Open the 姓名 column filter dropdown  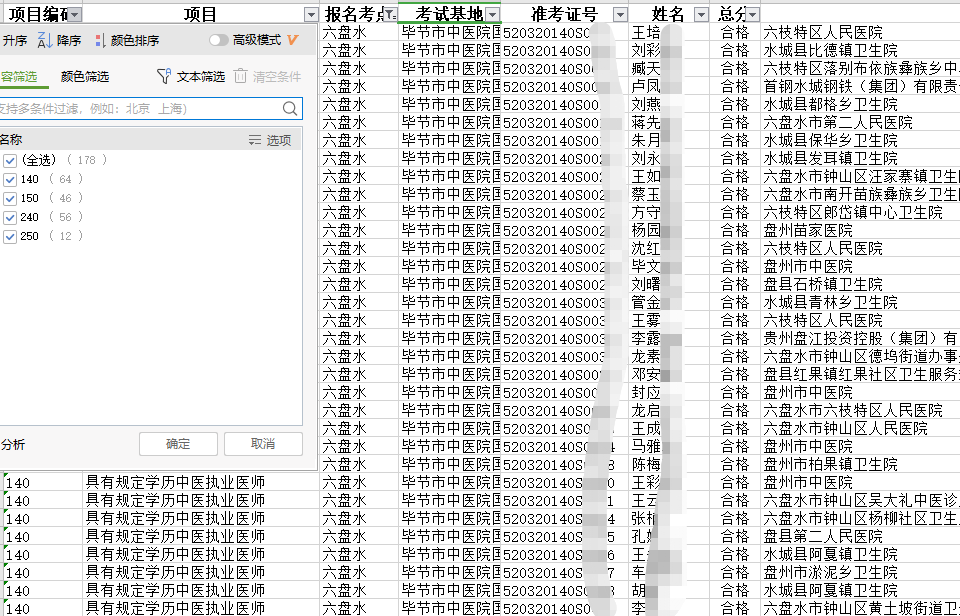(x=700, y=14)
